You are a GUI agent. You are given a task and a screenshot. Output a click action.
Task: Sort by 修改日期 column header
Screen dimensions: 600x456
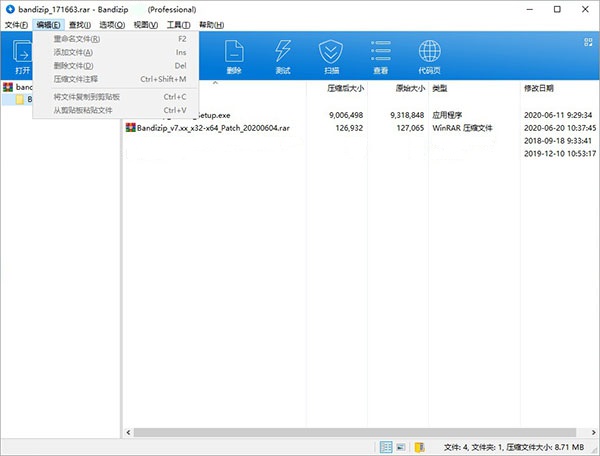(x=539, y=88)
